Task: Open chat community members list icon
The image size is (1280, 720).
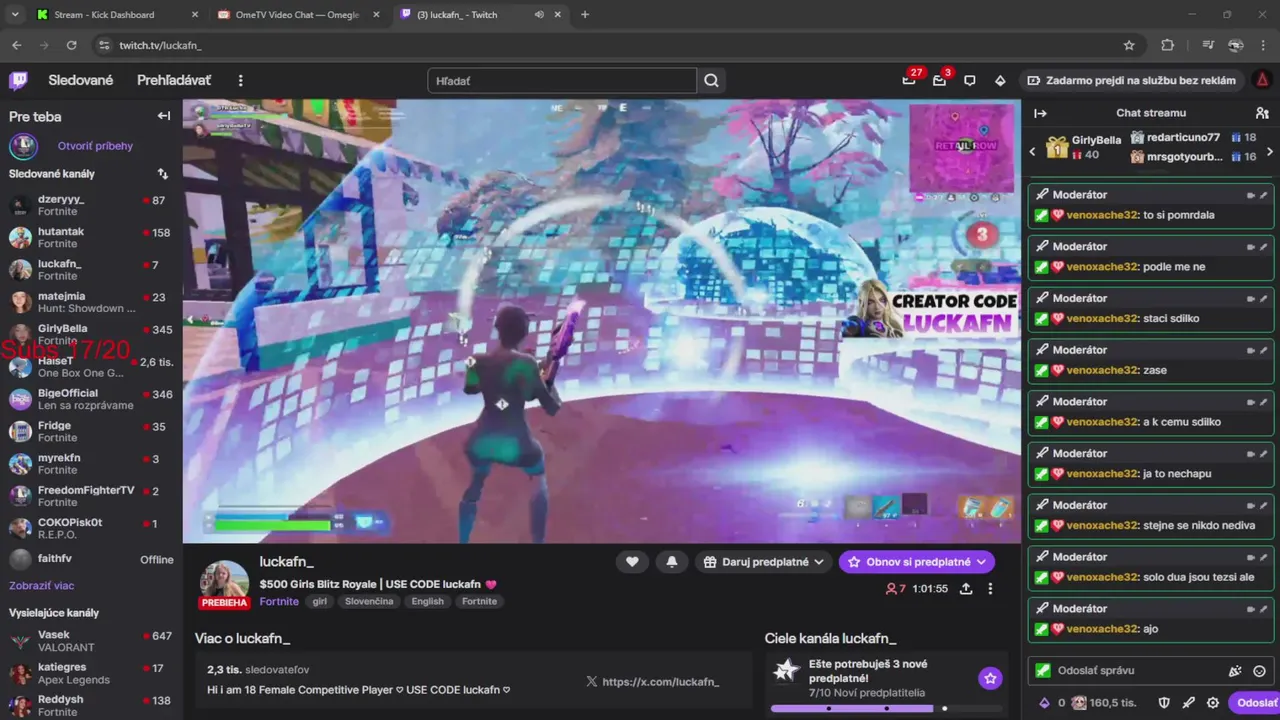Action: (1262, 113)
